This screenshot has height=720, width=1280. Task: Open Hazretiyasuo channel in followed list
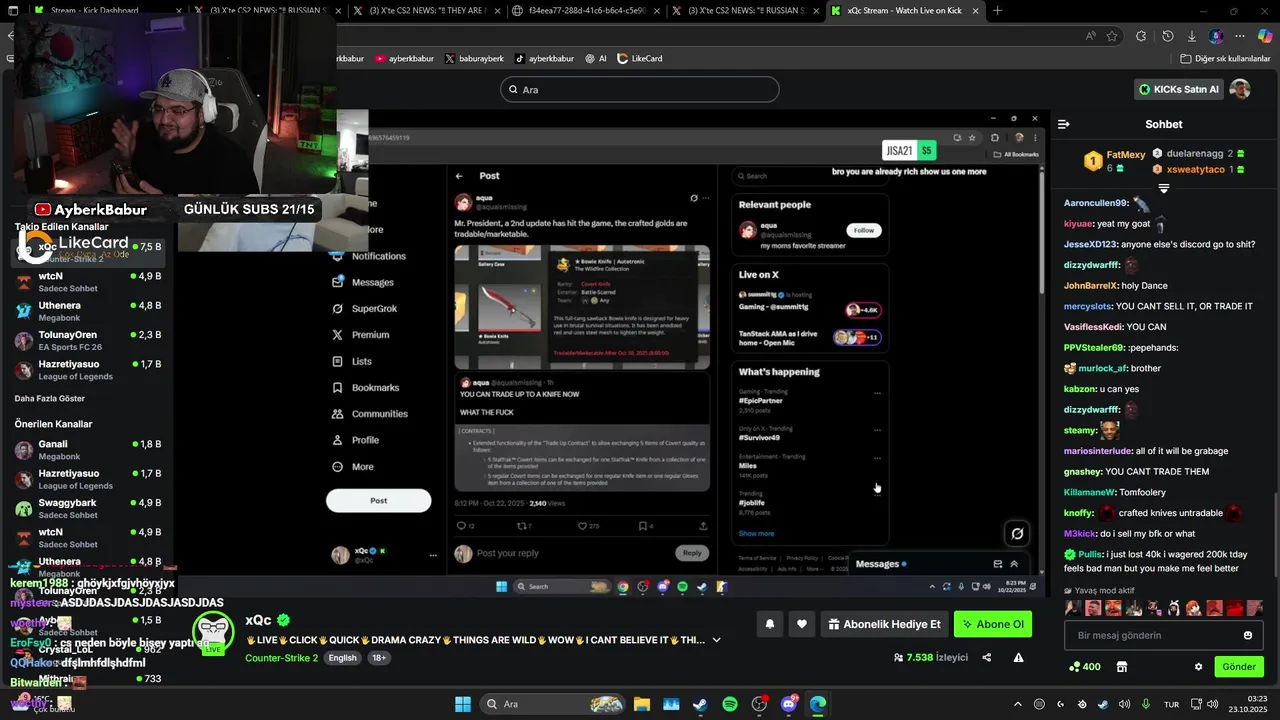pyautogui.click(x=88, y=369)
